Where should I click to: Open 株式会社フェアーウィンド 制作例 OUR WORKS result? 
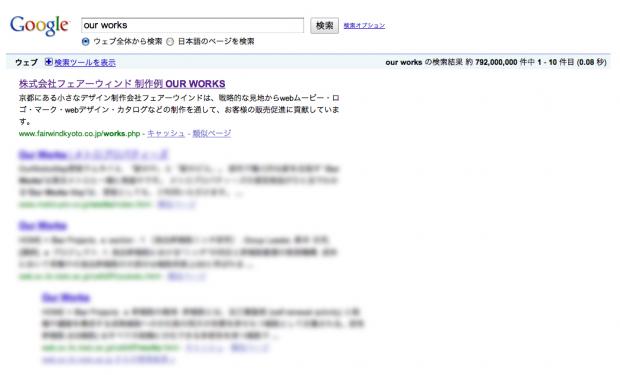pyautogui.click(x=122, y=84)
